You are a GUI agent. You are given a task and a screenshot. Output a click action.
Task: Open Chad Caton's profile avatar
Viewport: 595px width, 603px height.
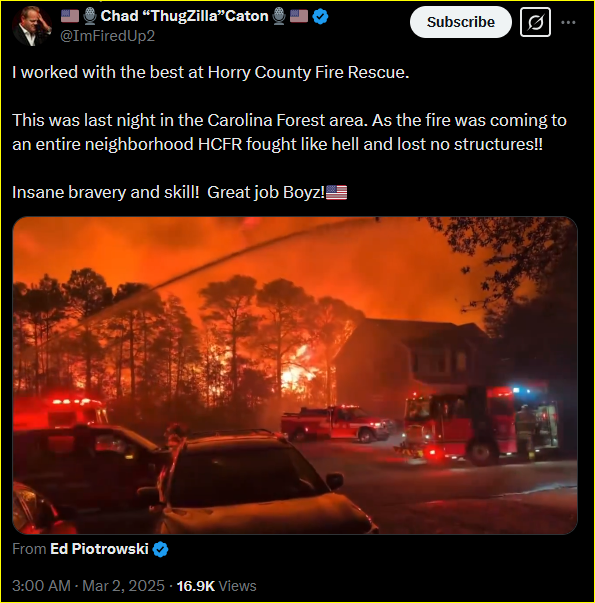click(32, 26)
